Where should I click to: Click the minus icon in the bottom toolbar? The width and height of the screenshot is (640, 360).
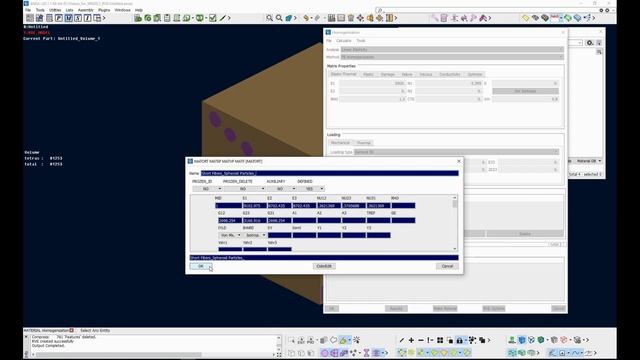421,340
